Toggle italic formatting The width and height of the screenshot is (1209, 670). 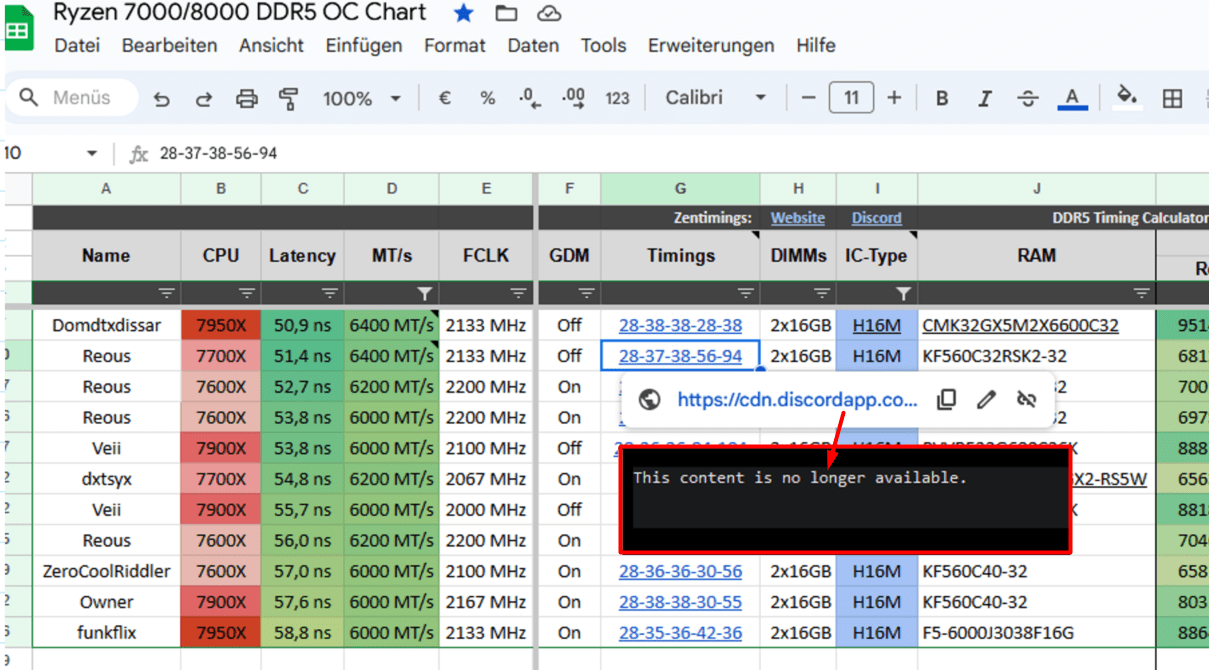click(x=985, y=98)
